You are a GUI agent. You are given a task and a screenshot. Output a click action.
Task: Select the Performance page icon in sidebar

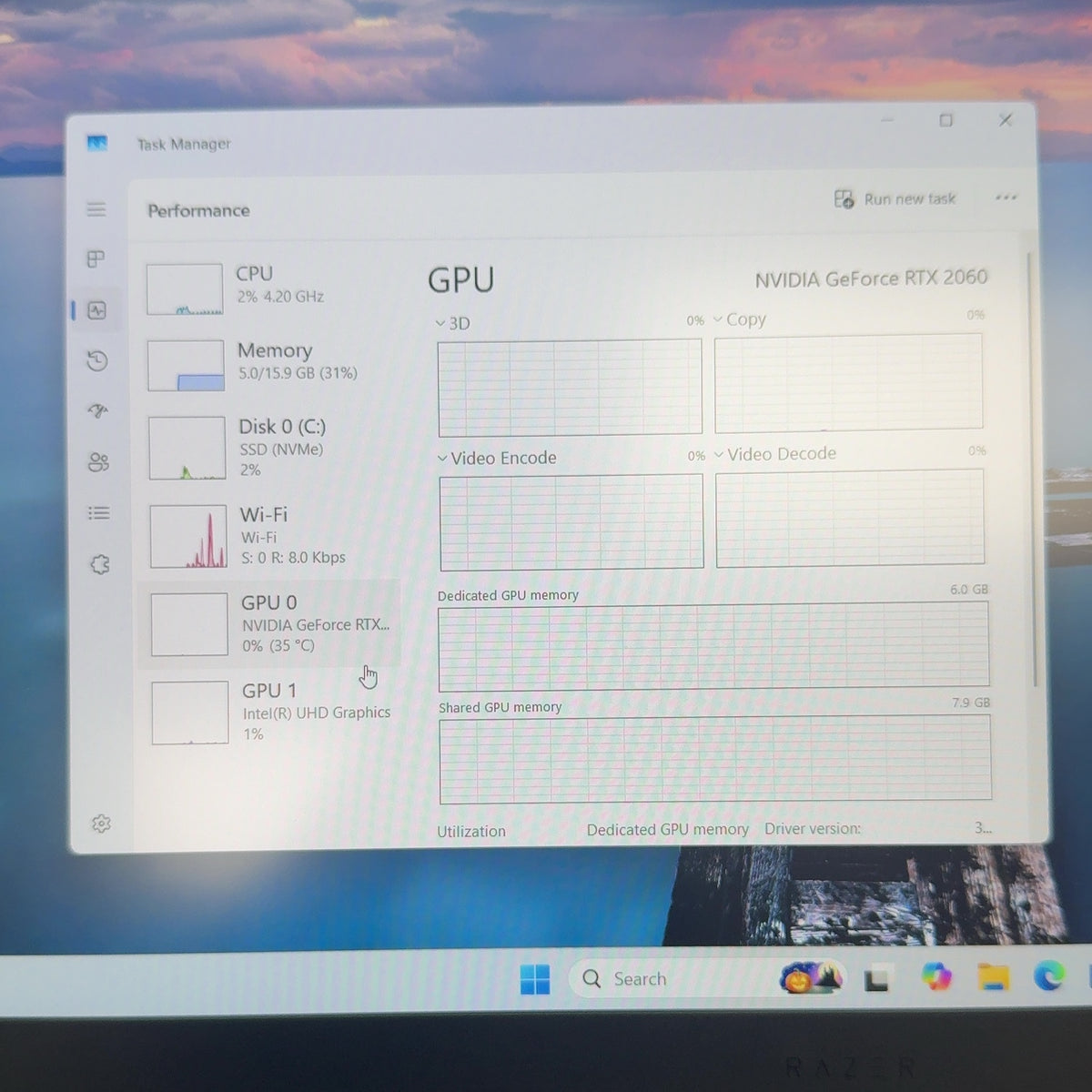coord(96,310)
